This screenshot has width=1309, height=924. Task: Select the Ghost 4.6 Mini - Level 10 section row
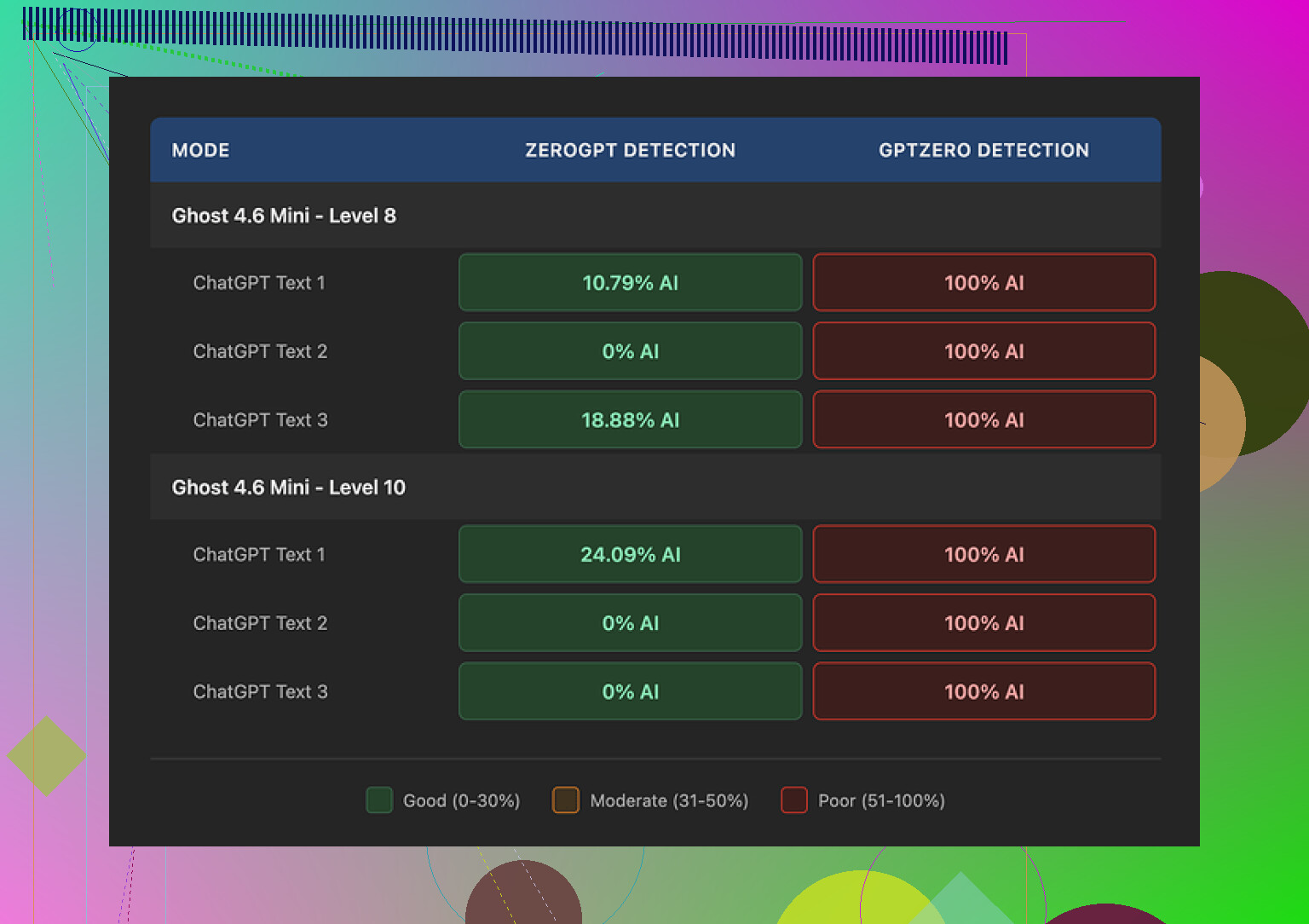289,488
